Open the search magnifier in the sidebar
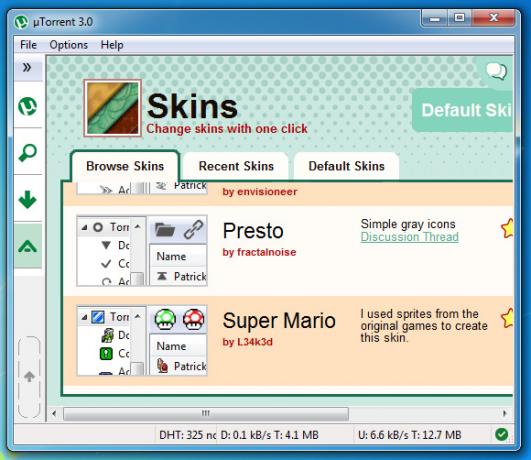 pyautogui.click(x=27, y=152)
